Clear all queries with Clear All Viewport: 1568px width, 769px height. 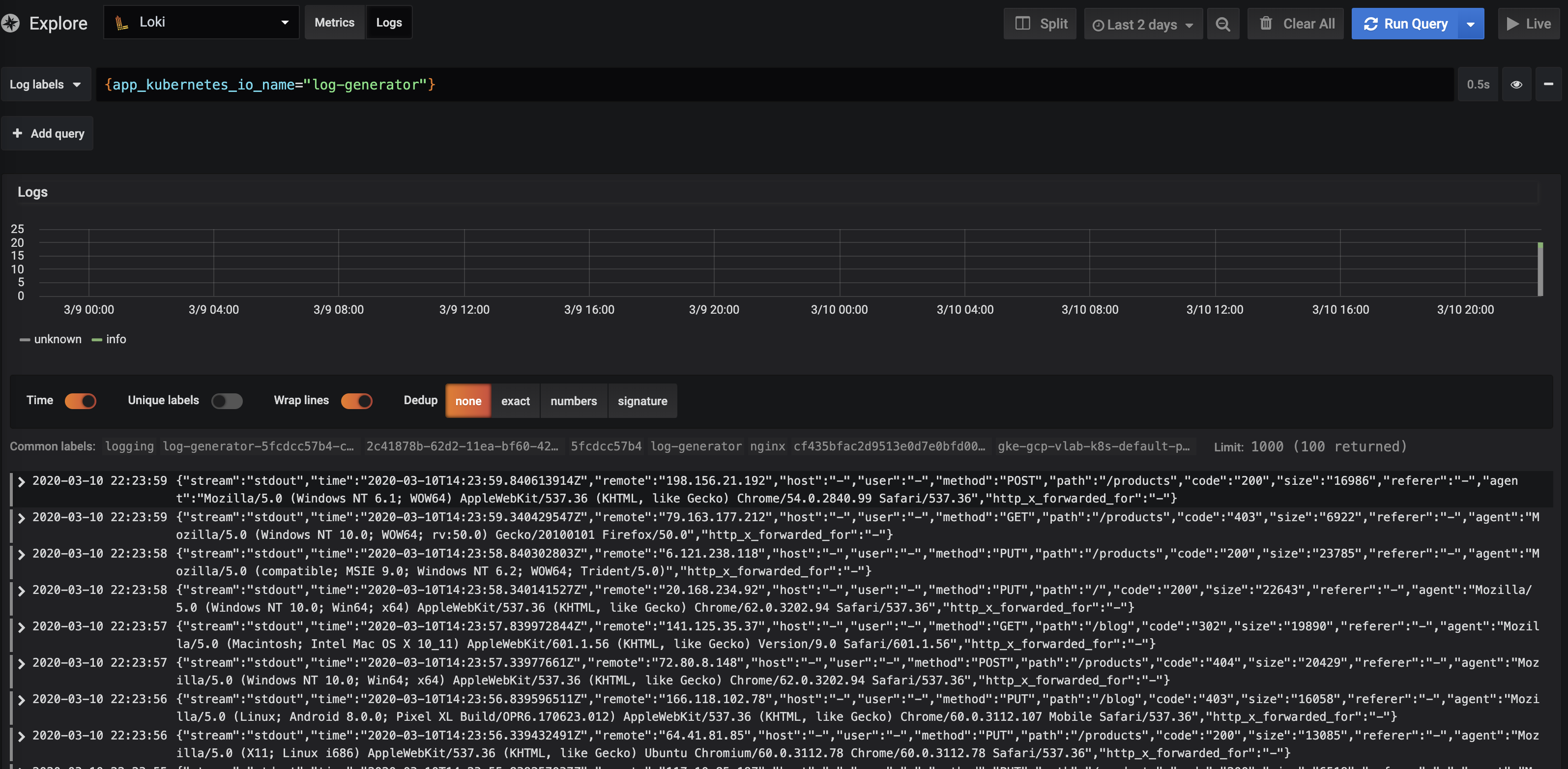pyautogui.click(x=1296, y=24)
